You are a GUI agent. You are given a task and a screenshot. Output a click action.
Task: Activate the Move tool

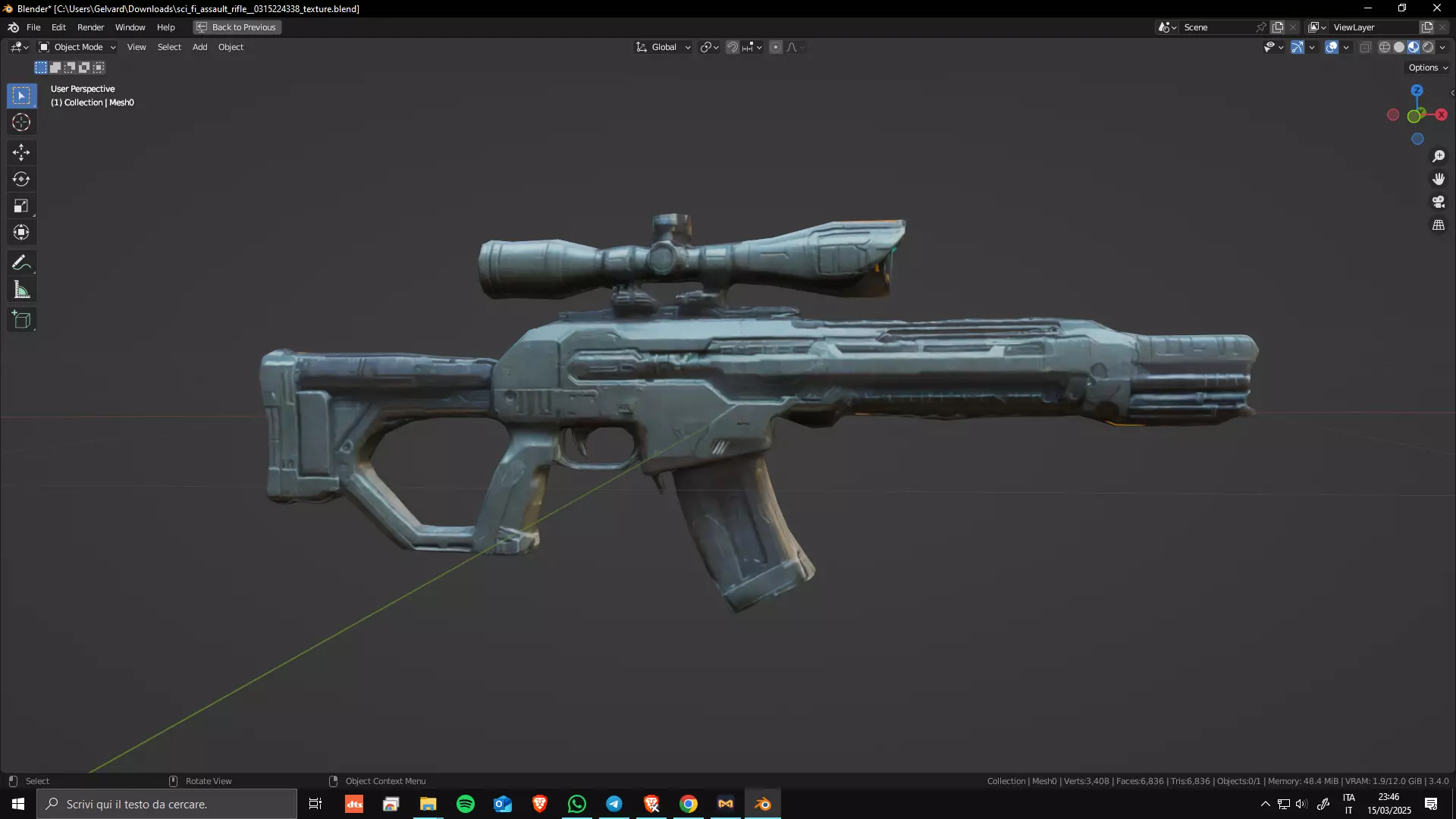pyautogui.click(x=21, y=152)
